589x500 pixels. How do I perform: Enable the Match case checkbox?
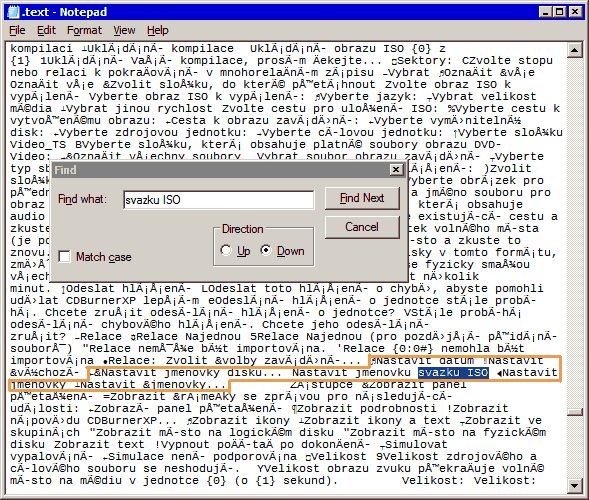tap(65, 257)
